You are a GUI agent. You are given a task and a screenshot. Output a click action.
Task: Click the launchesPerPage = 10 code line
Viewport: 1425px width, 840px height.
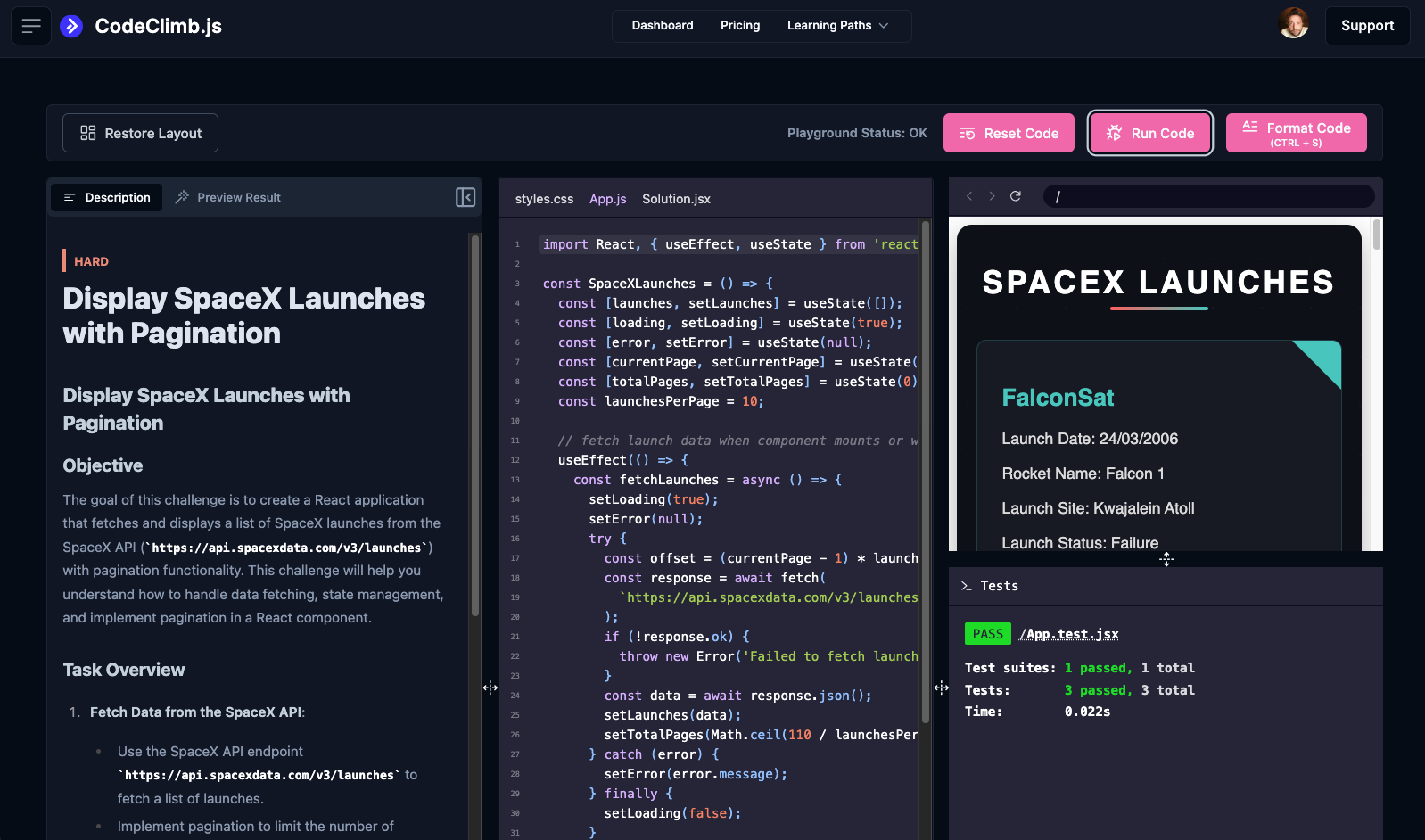[661, 401]
